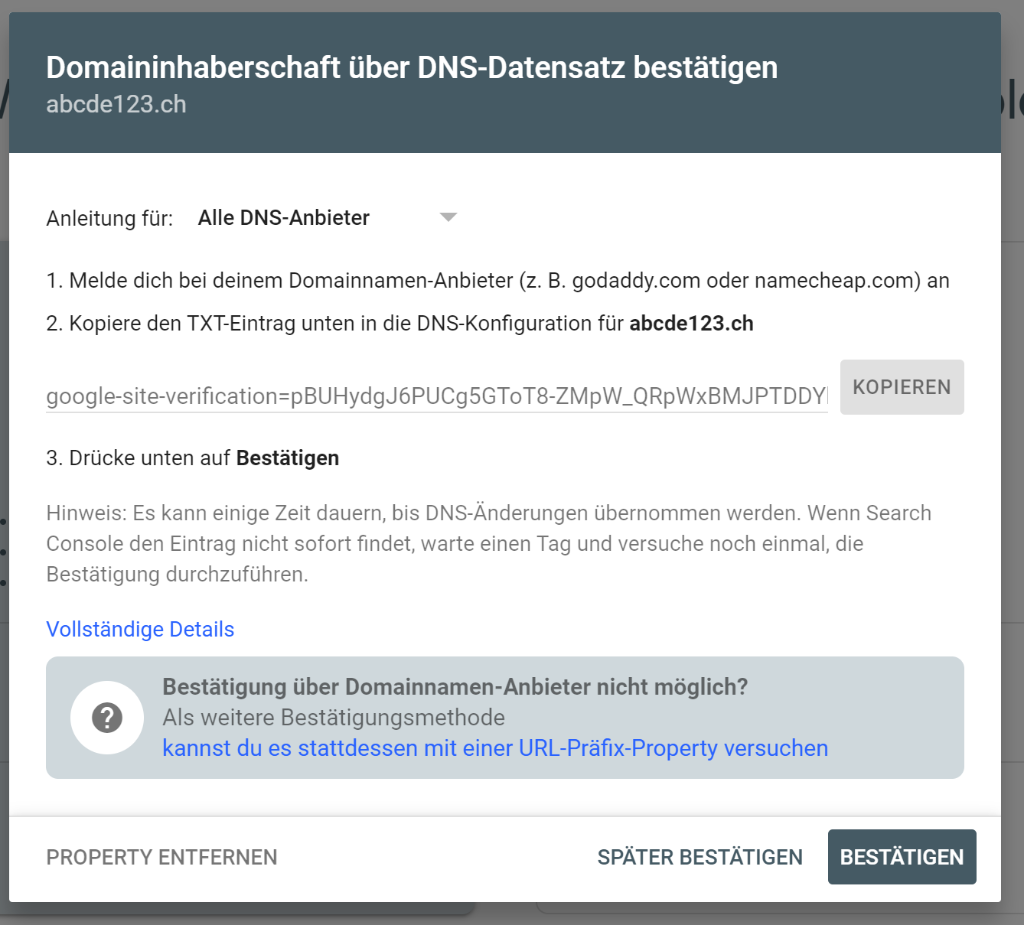Click the dialog title 'Domaininhaberschaft über DNS-Datensatz bestätigen'
Screen dimensions: 1024x925
[x=412, y=68]
